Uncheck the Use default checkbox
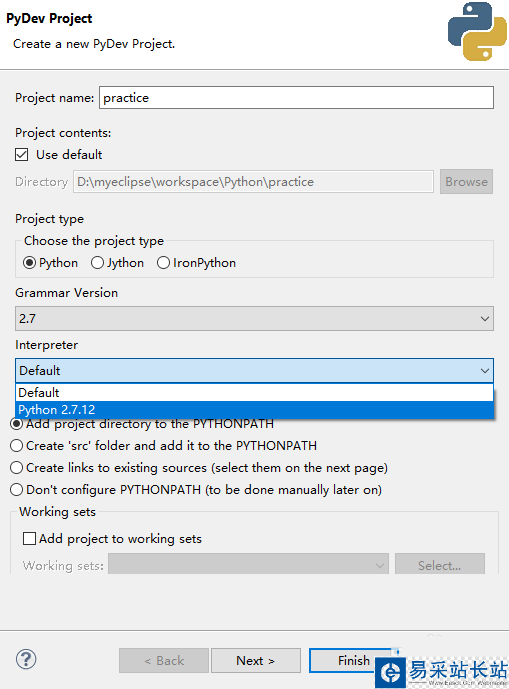This screenshot has height=689, width=509. 22,155
